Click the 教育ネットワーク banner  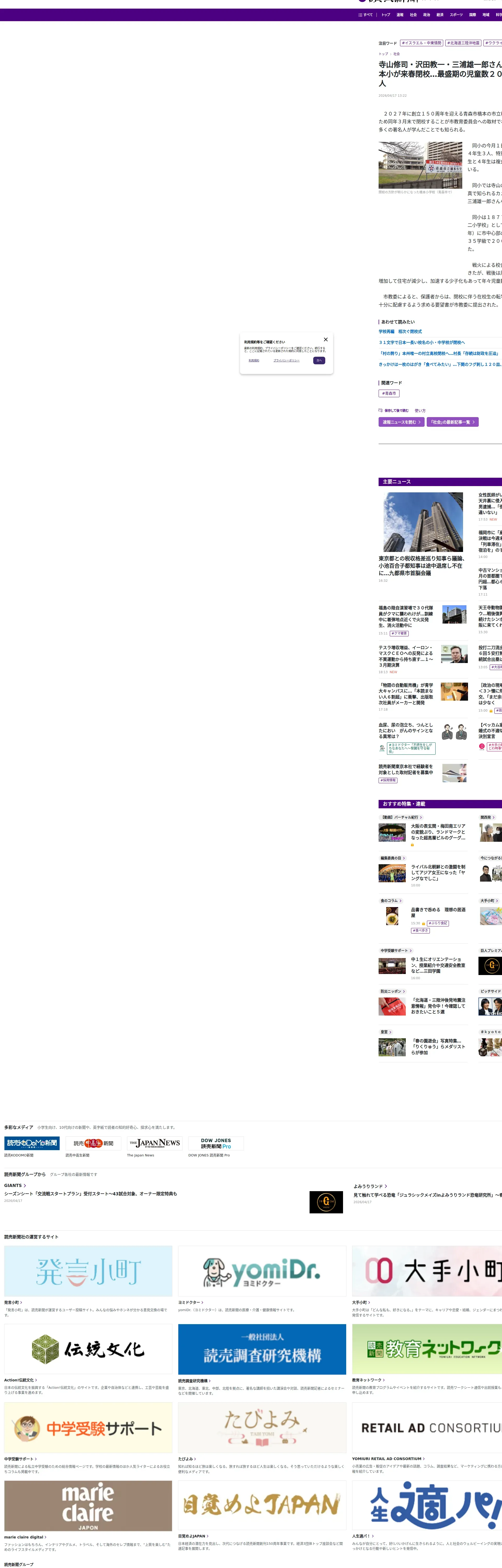pyautogui.click(x=427, y=1349)
